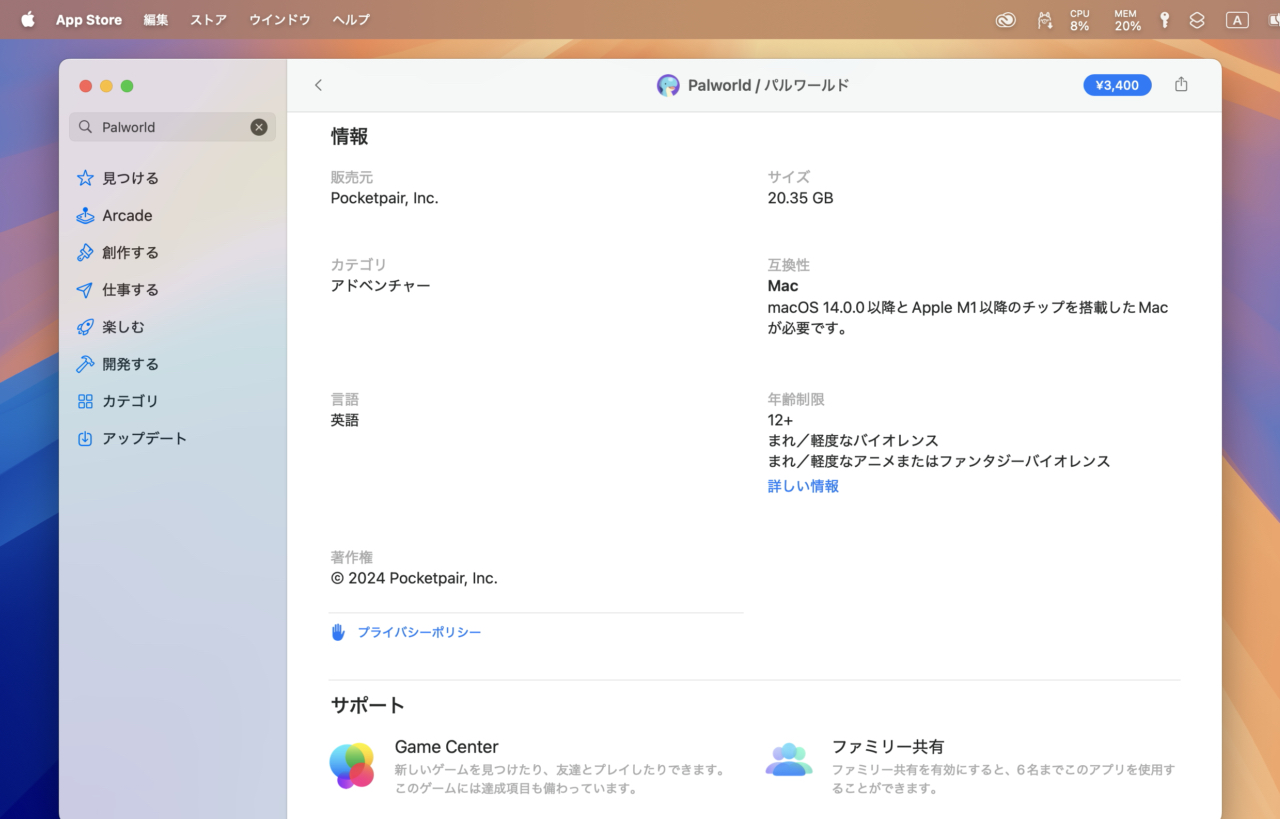Buy Palworld with the ¥3,400 button
This screenshot has width=1280, height=819.
tap(1117, 85)
